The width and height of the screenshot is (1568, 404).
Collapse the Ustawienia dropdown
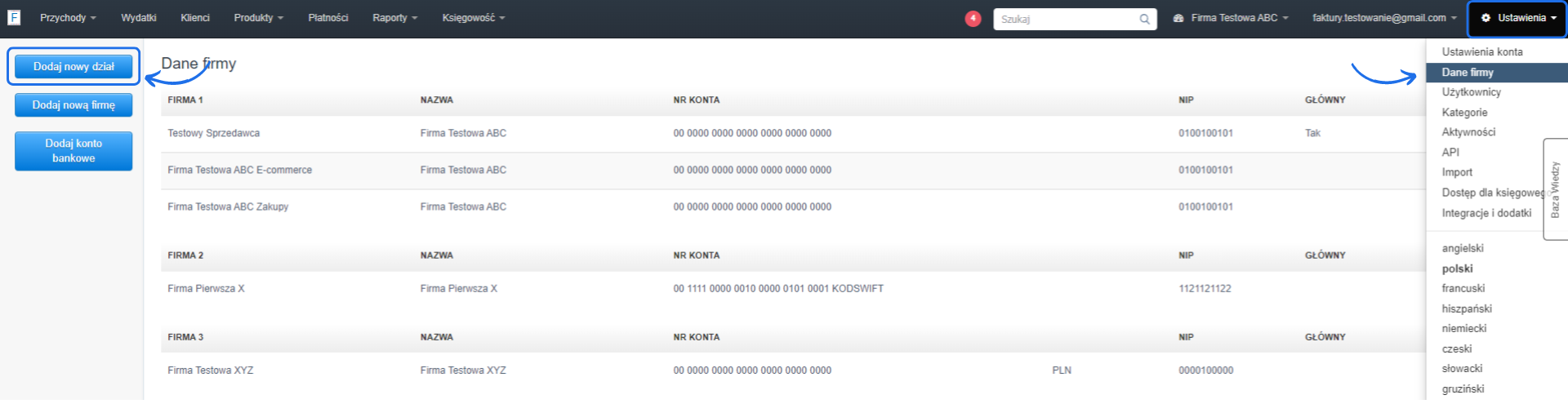[x=1517, y=18]
